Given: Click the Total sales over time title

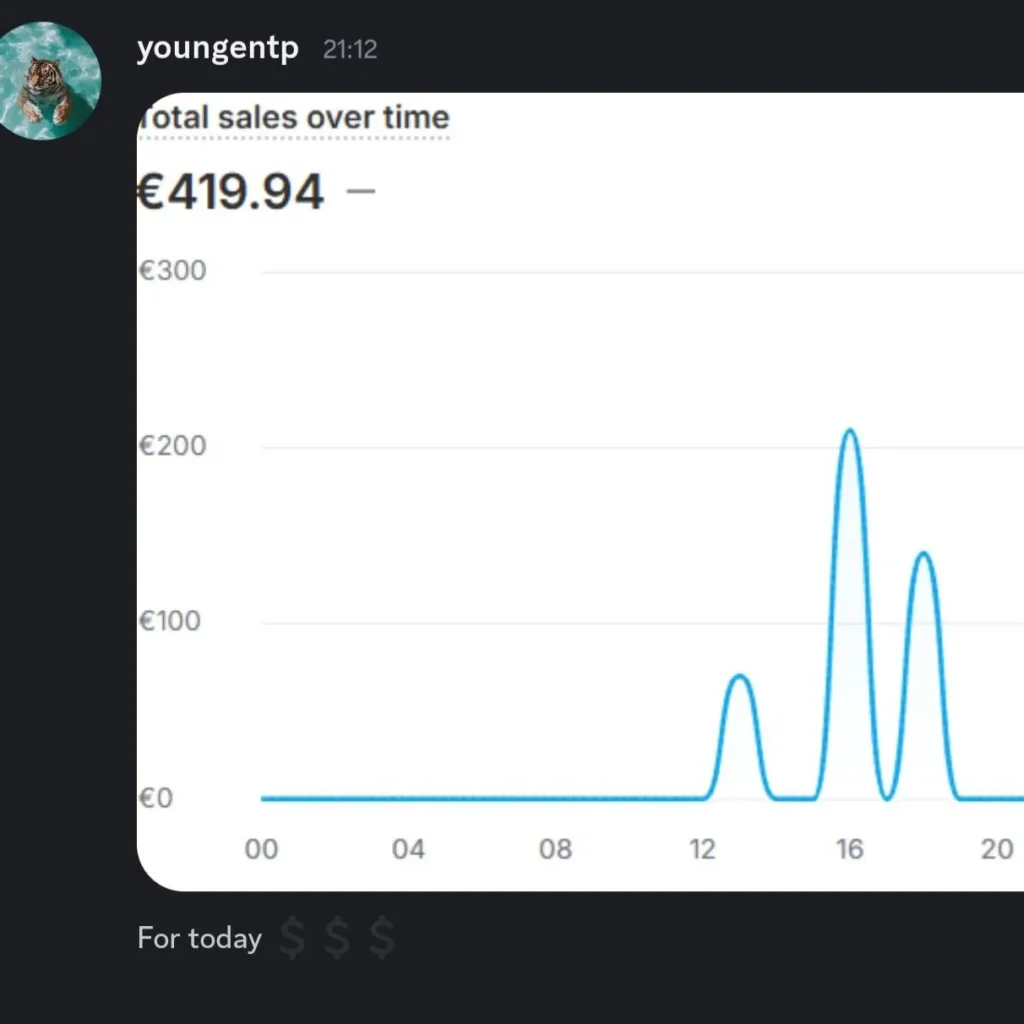Looking at the screenshot, I should point(294,118).
